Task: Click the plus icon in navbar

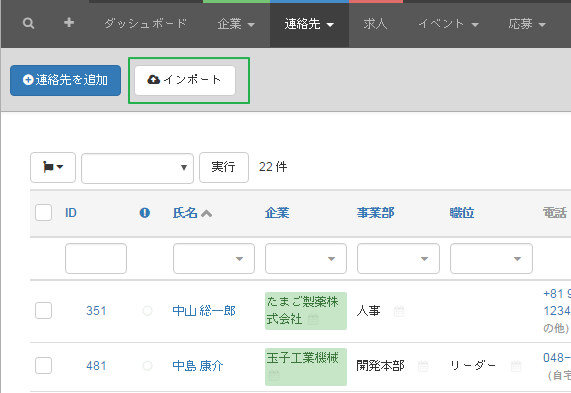Action: coord(69,23)
